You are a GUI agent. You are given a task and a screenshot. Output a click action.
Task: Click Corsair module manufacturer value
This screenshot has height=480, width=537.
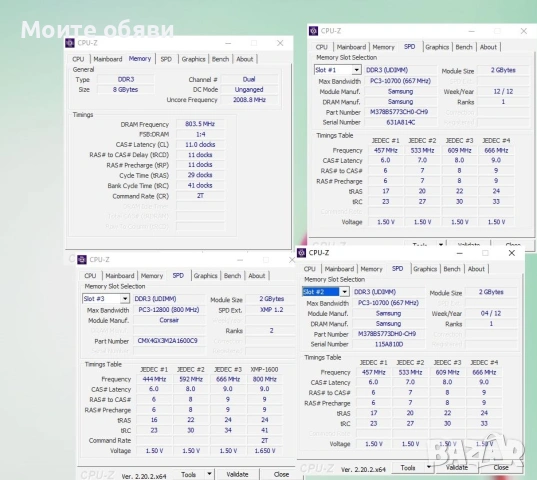169,320
